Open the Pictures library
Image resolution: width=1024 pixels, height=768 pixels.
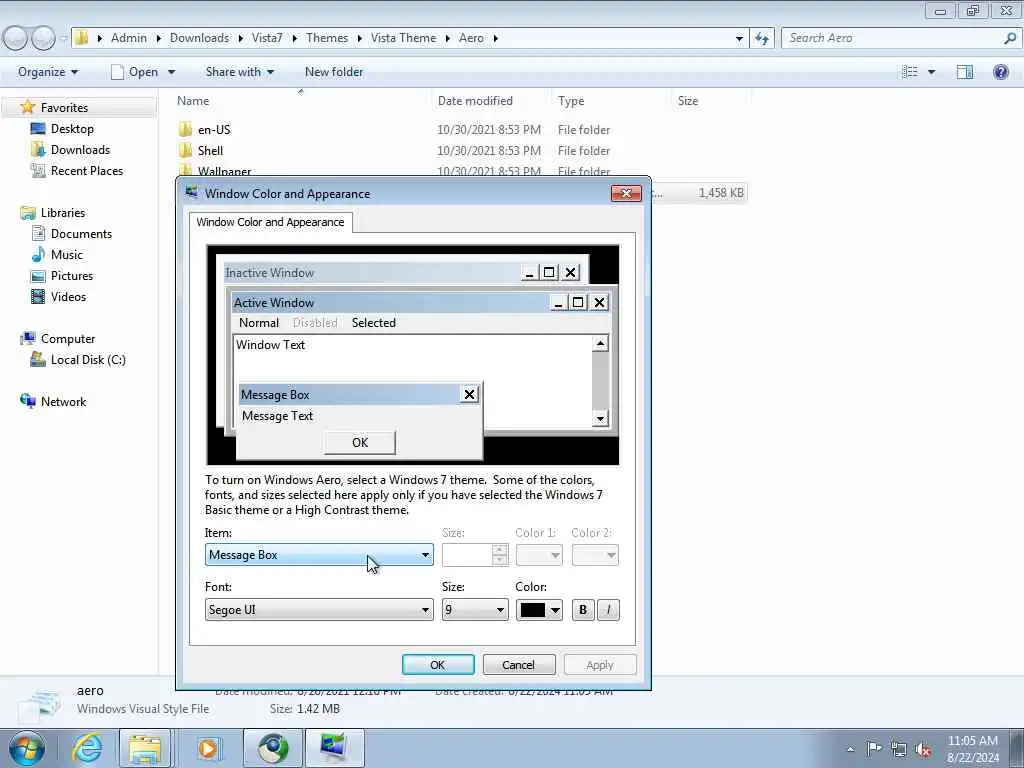coord(72,276)
